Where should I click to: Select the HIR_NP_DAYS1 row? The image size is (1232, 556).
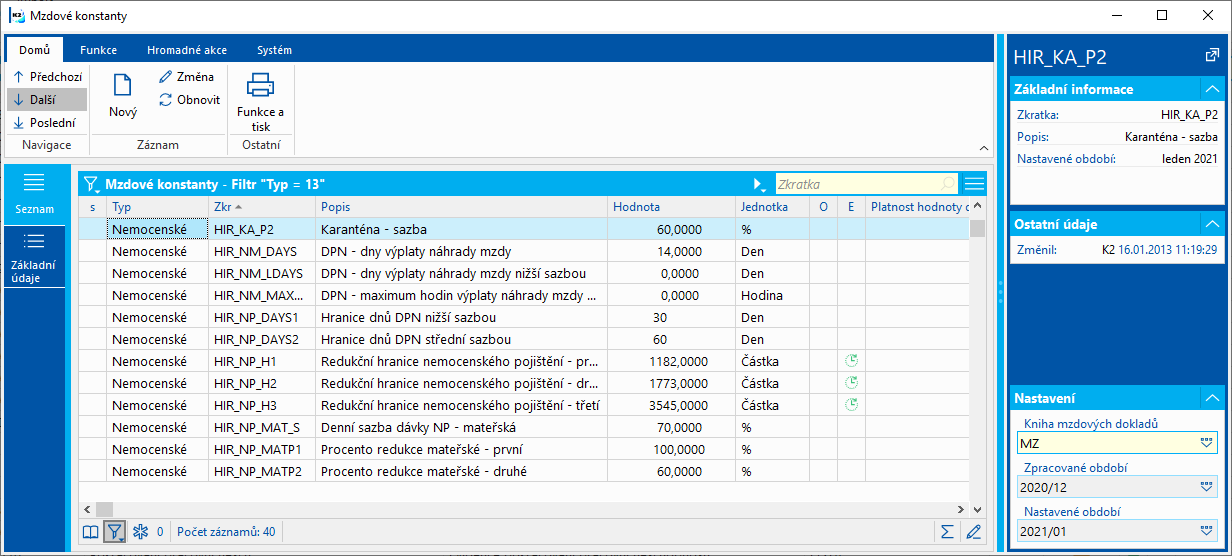(x=524, y=317)
